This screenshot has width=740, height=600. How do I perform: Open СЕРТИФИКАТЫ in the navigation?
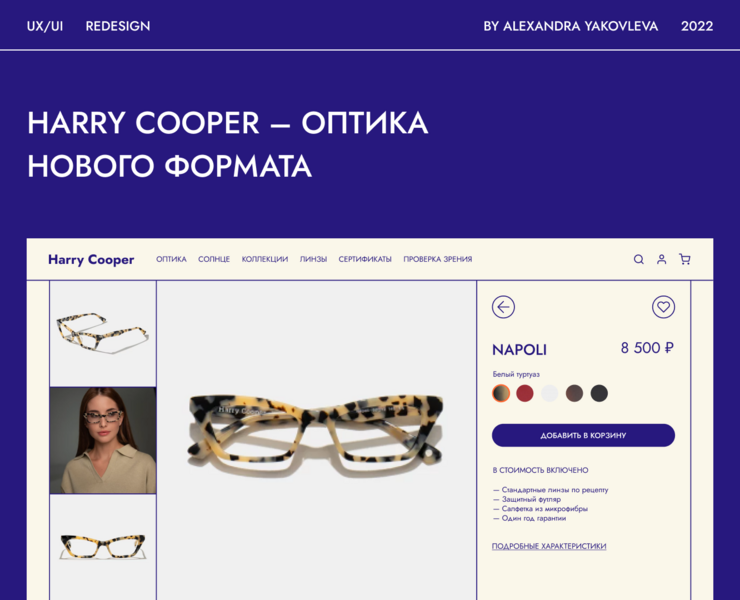tap(365, 259)
